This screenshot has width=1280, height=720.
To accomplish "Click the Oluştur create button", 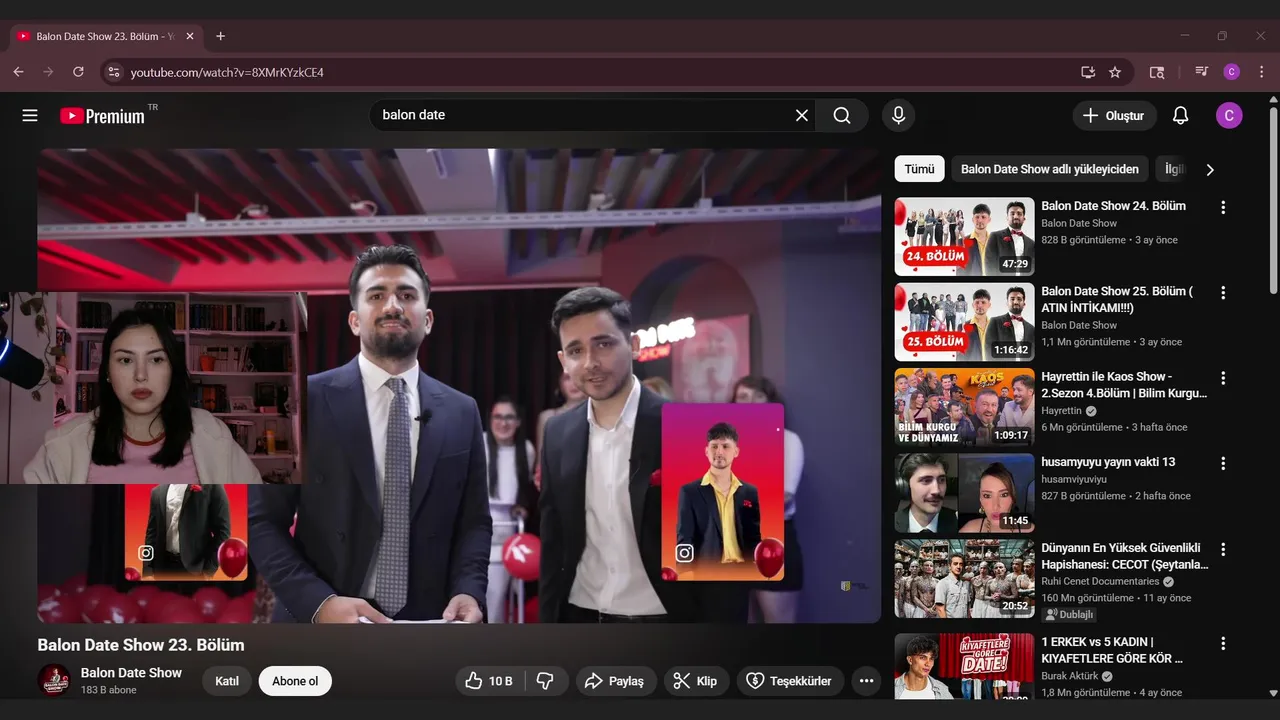I will (x=1115, y=115).
